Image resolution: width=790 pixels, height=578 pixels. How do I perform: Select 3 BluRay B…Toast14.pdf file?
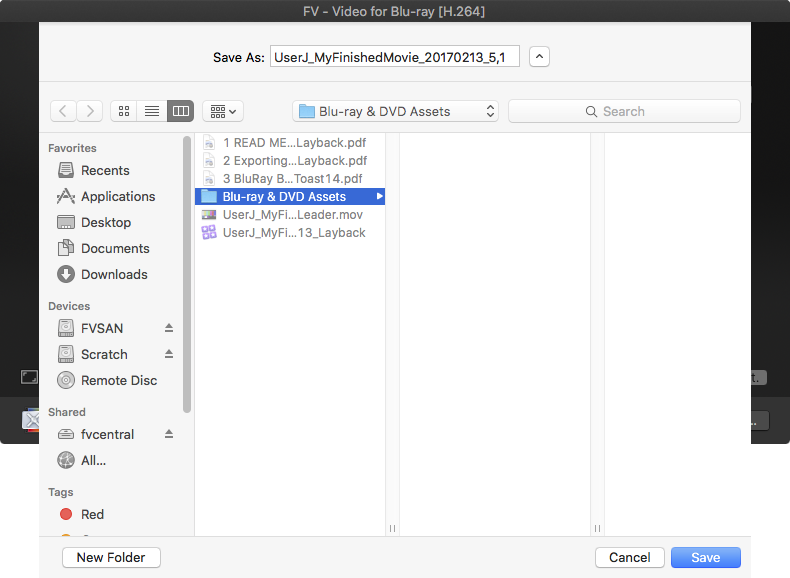point(290,179)
